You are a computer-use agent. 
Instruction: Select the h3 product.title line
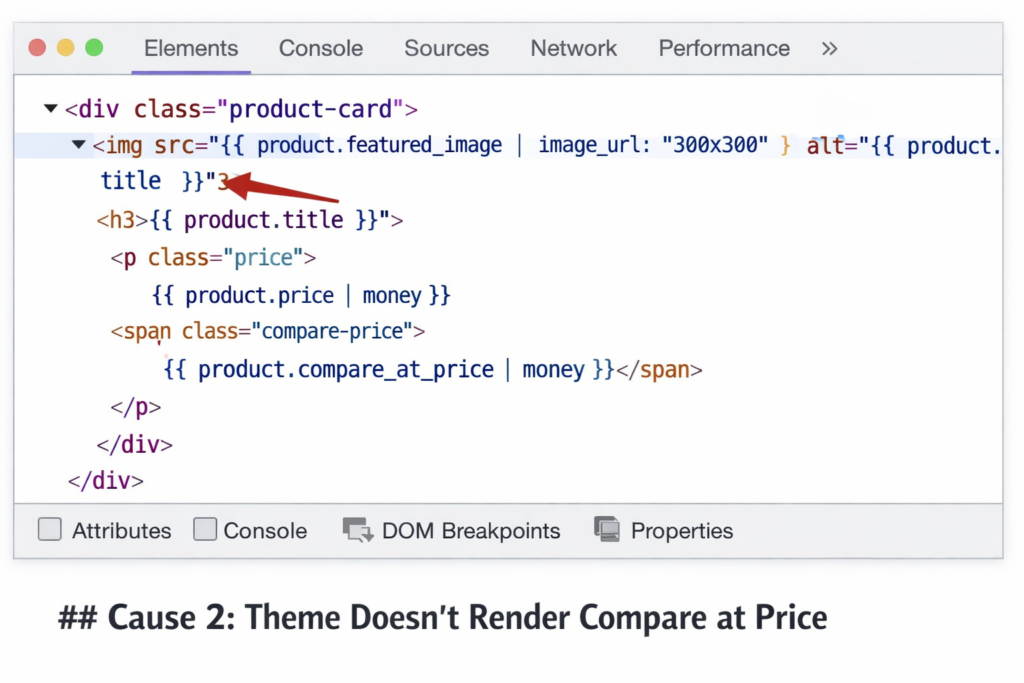tap(249, 220)
